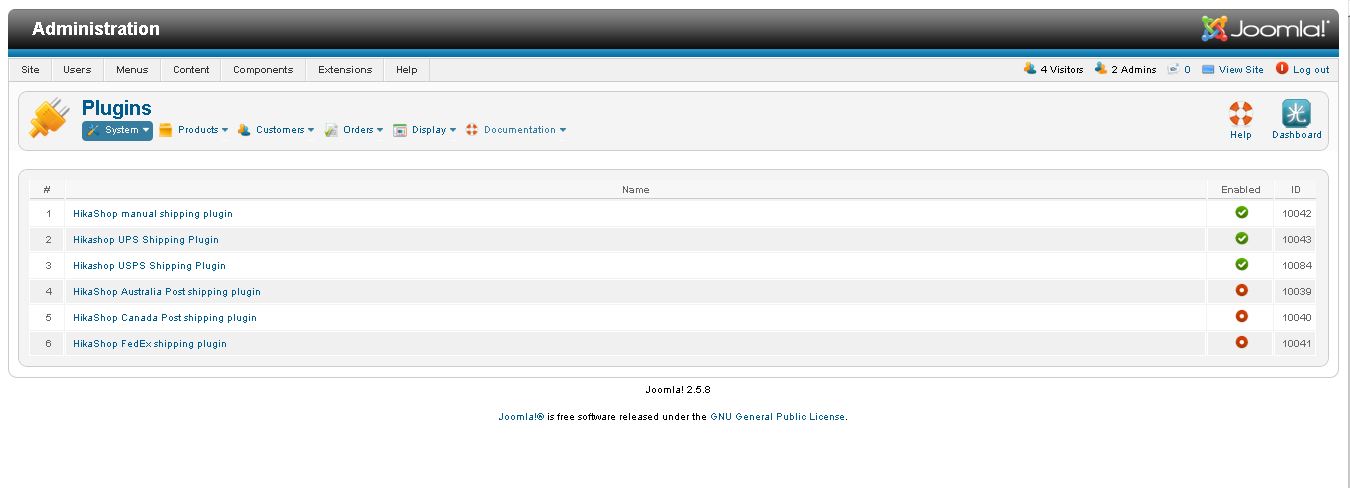The image size is (1350, 488).
Task: Click the Administration title text
Action: (x=96, y=29)
